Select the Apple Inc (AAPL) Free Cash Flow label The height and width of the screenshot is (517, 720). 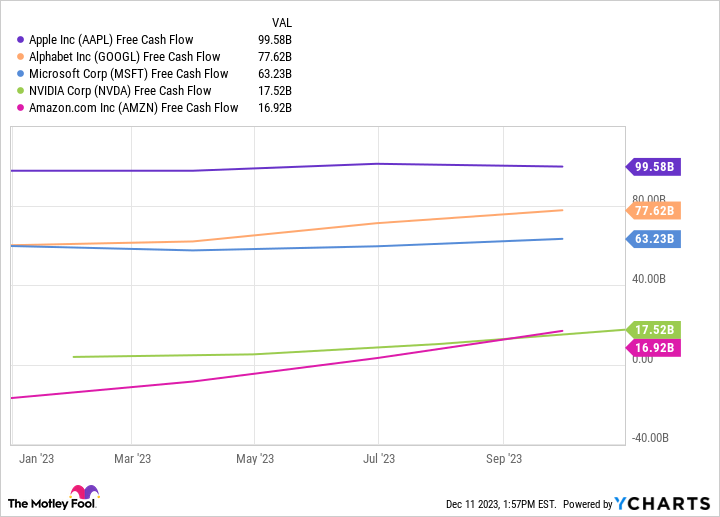(x=111, y=40)
